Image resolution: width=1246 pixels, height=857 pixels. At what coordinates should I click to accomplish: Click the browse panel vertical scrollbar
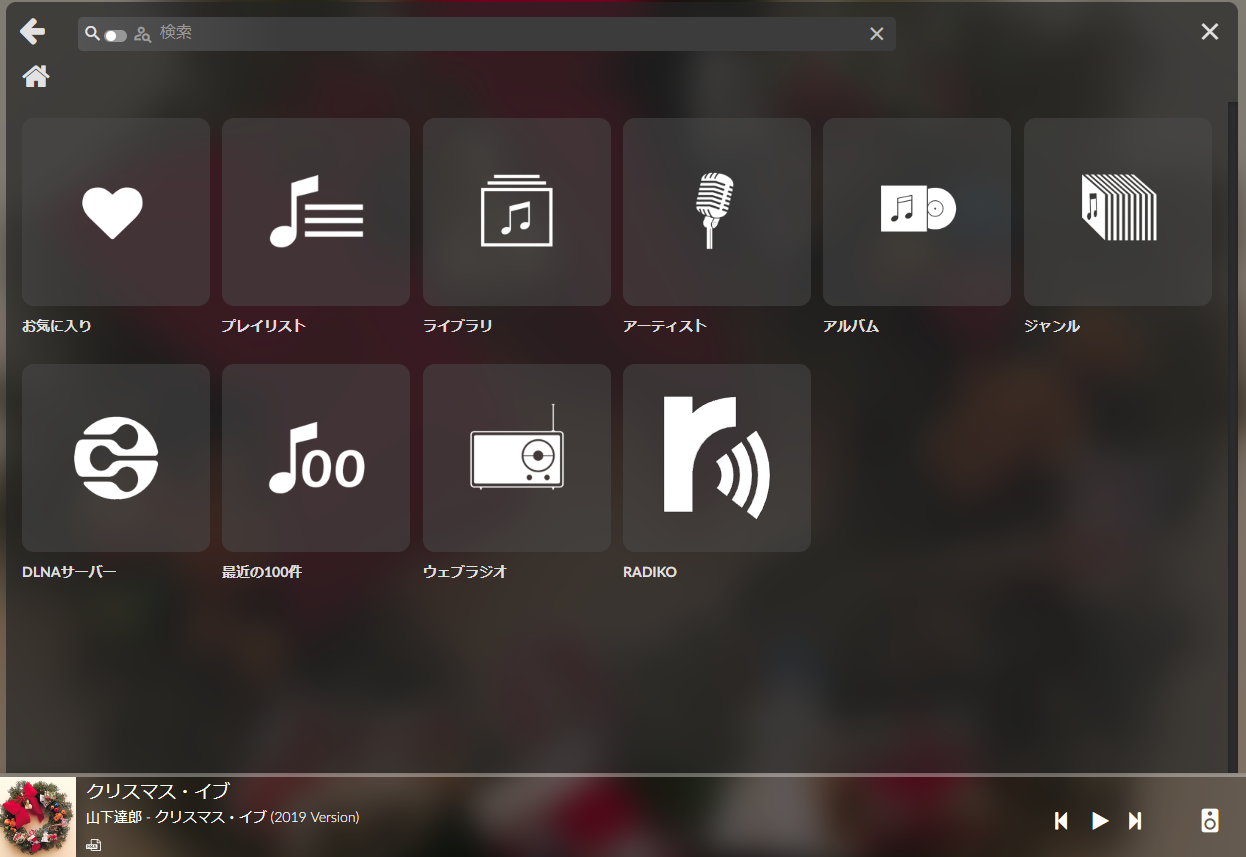coord(1233,435)
